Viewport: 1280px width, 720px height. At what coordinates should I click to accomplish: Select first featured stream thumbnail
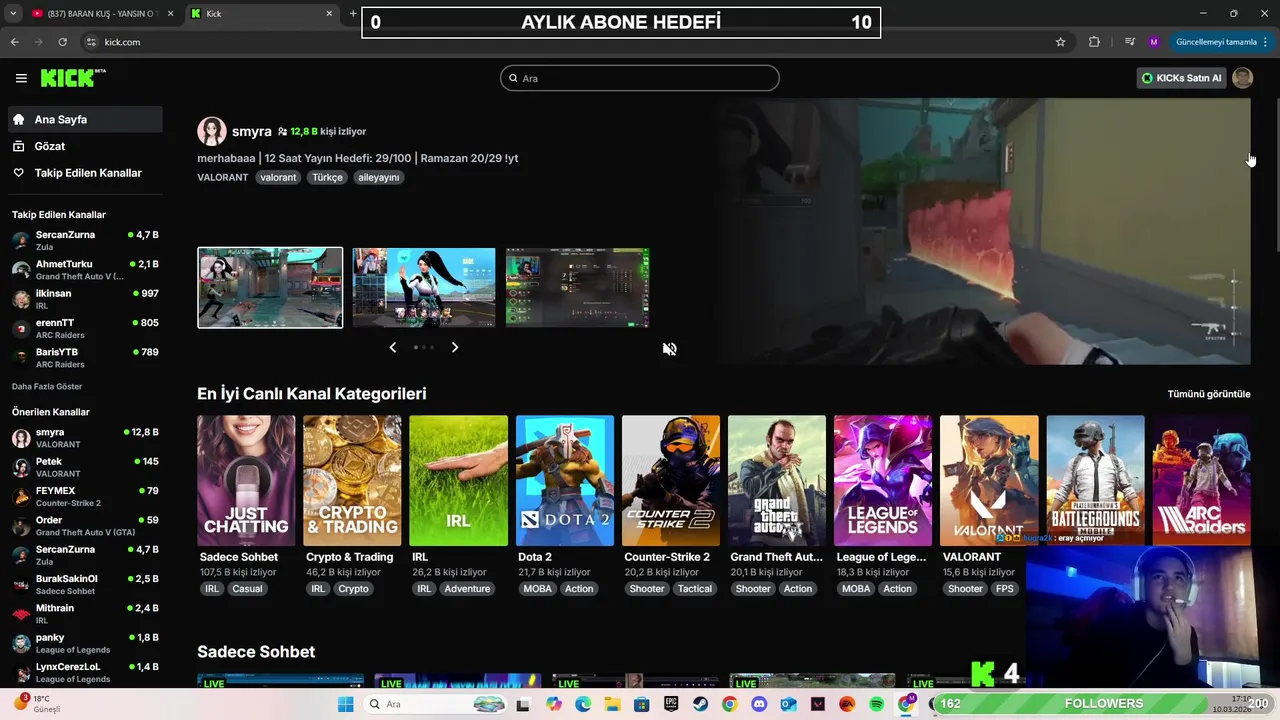tap(270, 288)
